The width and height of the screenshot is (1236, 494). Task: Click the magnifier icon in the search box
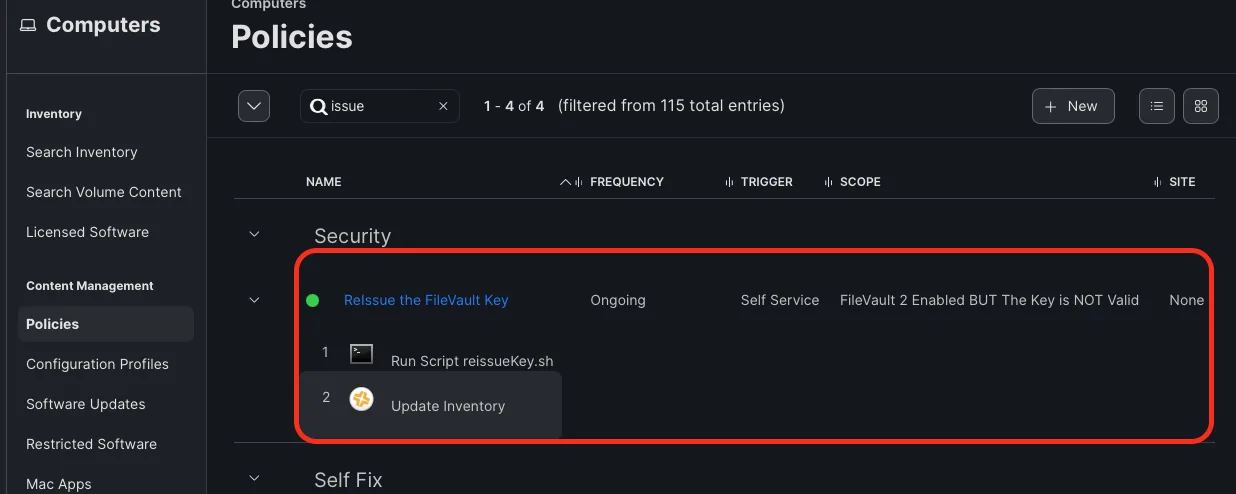click(319, 106)
